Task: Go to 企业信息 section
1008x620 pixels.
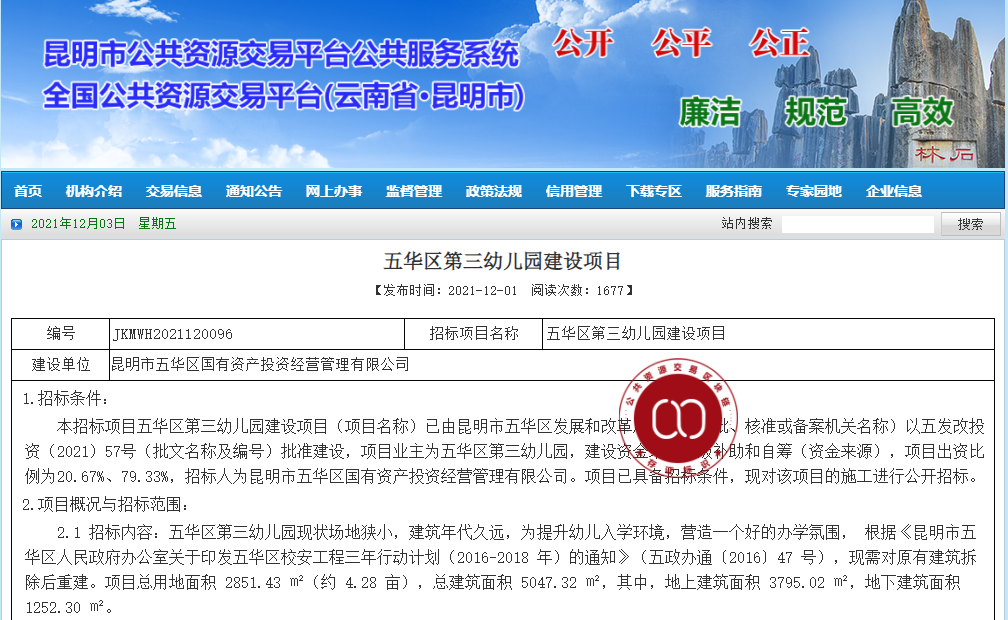Action: 894,191
